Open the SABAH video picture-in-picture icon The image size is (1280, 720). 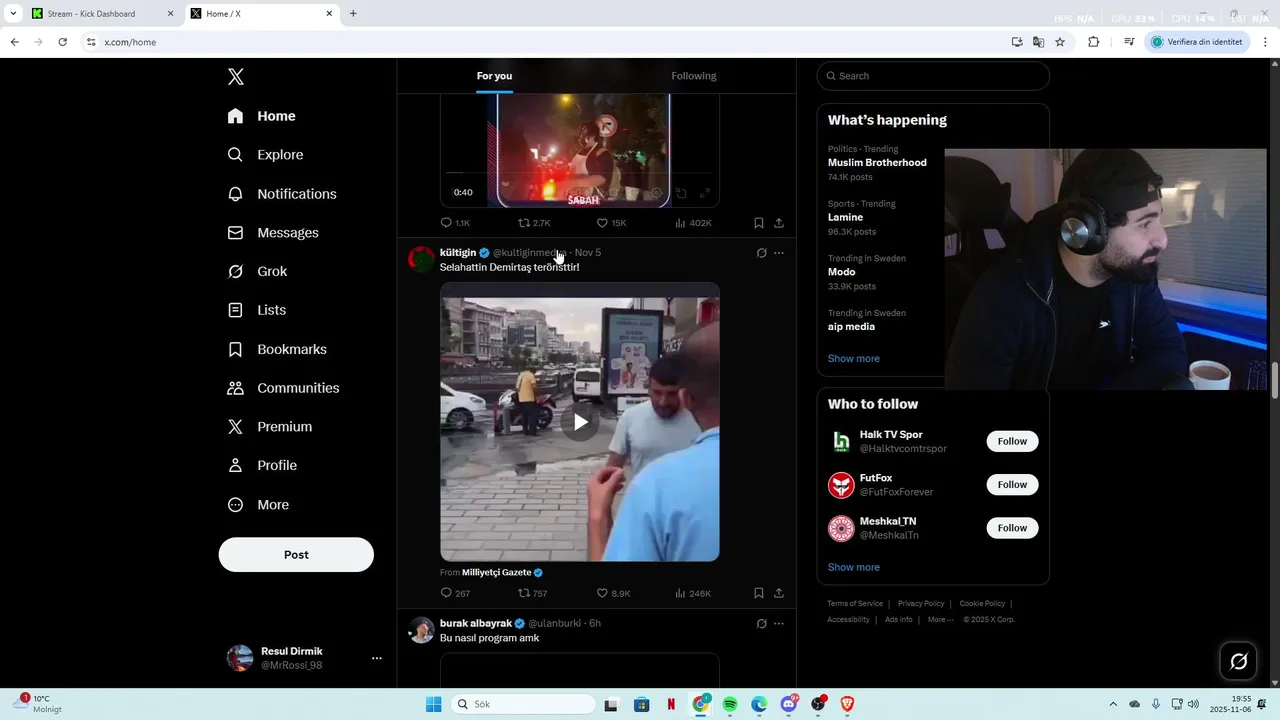[x=681, y=193]
